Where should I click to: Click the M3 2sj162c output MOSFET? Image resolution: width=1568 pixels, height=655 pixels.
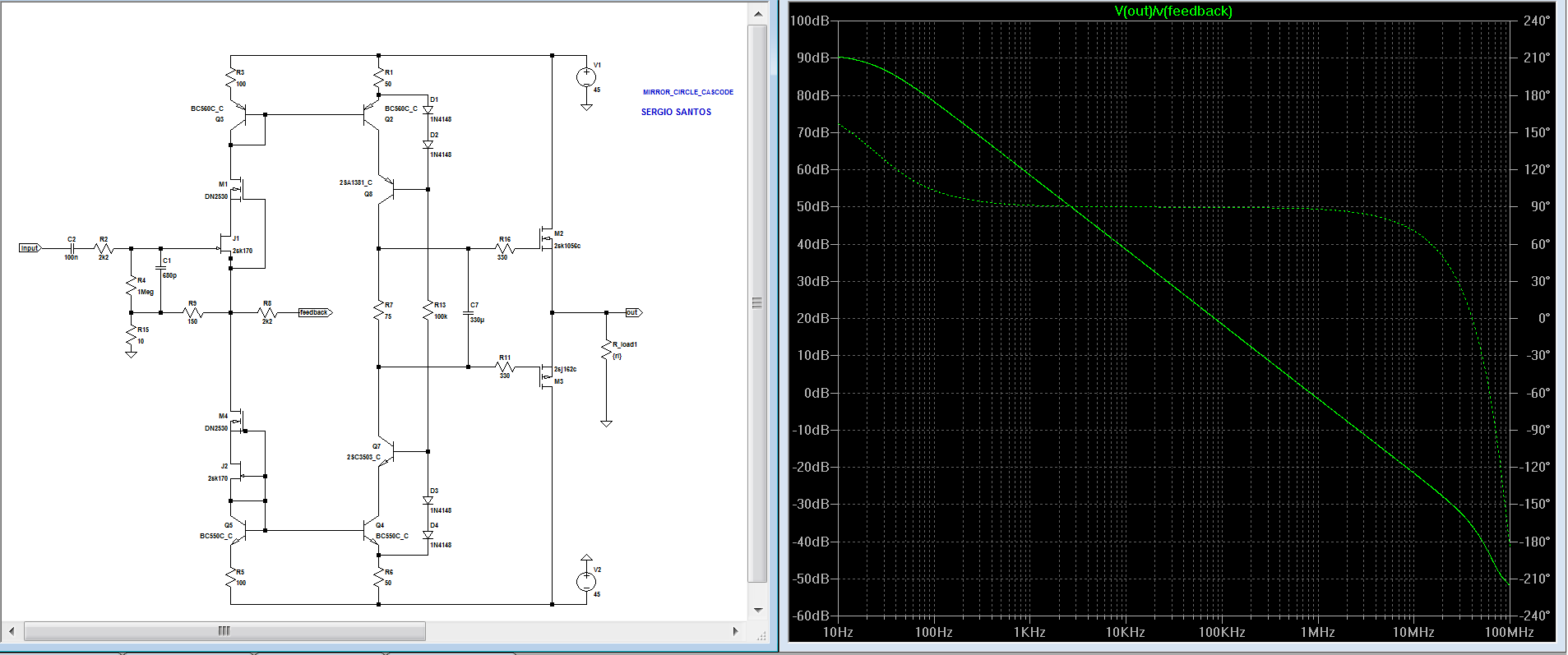click(x=545, y=376)
